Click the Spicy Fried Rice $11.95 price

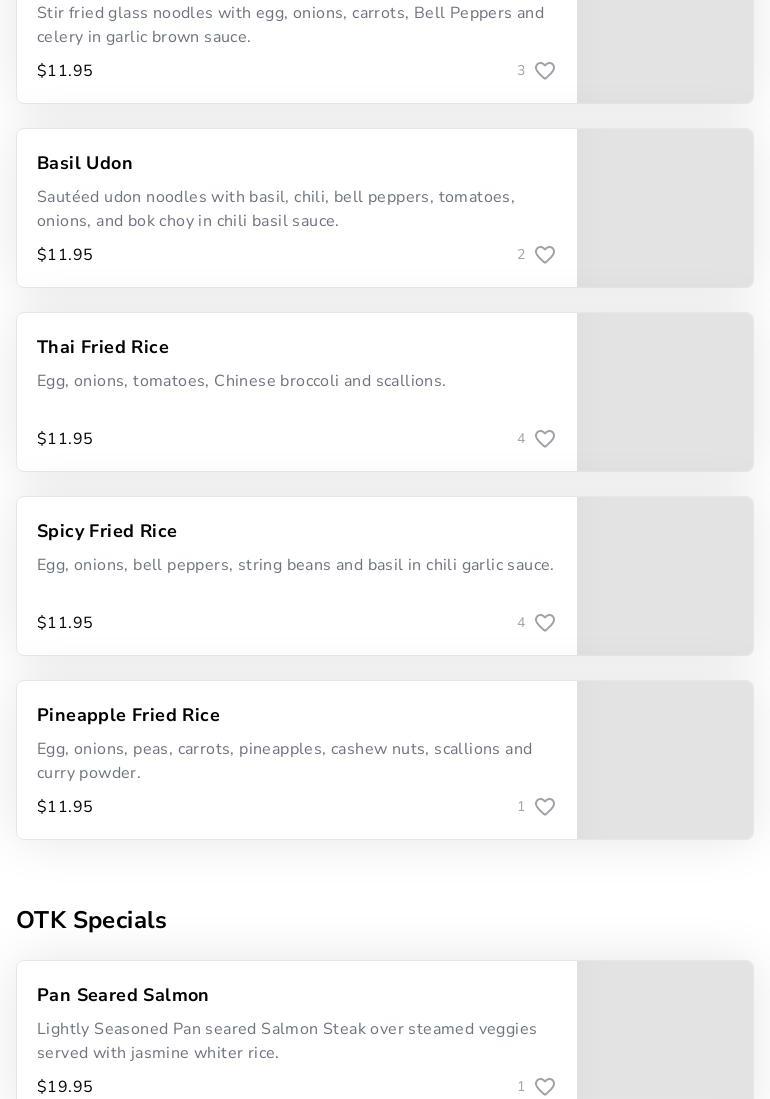click(x=65, y=623)
